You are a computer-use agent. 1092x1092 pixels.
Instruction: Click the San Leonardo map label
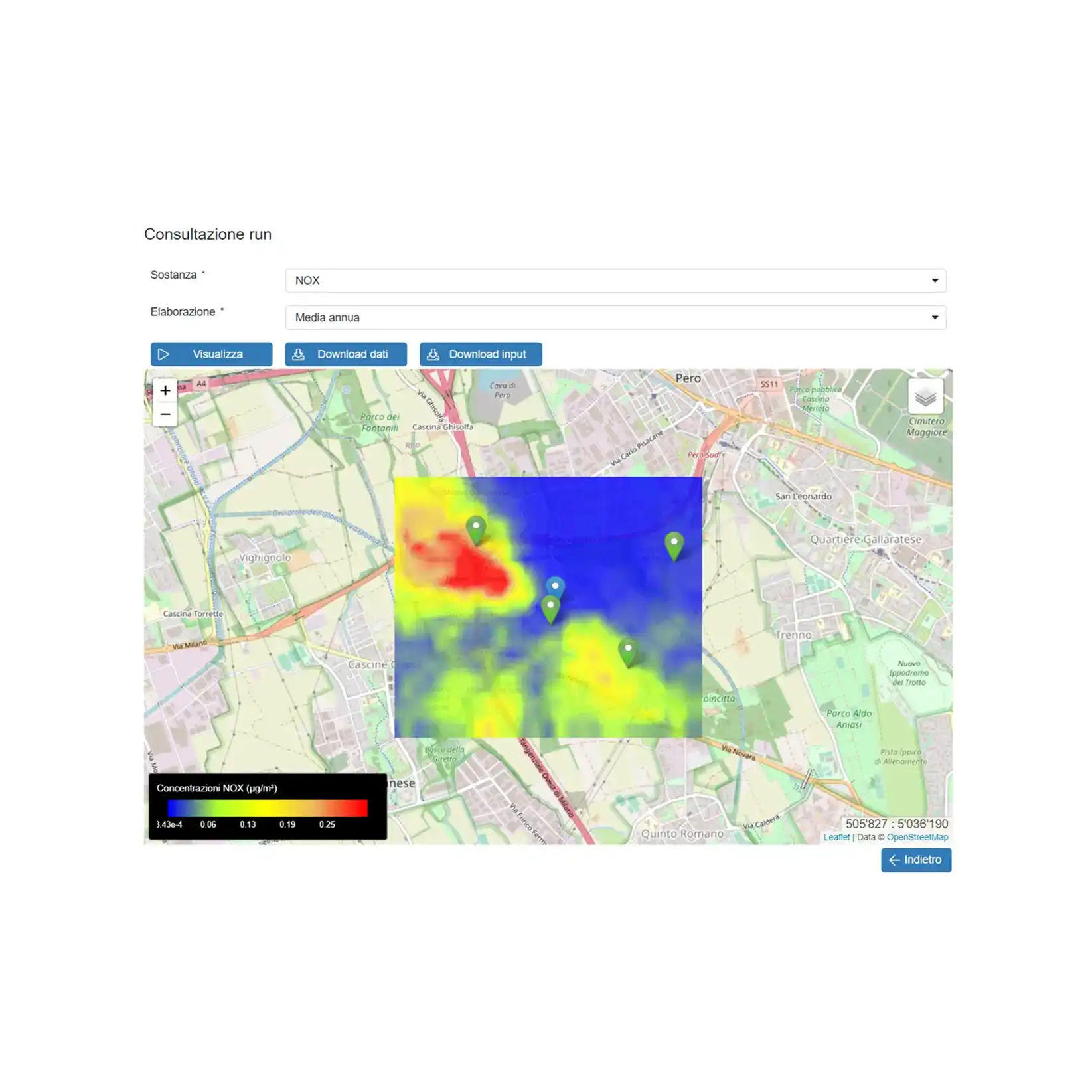pos(803,496)
